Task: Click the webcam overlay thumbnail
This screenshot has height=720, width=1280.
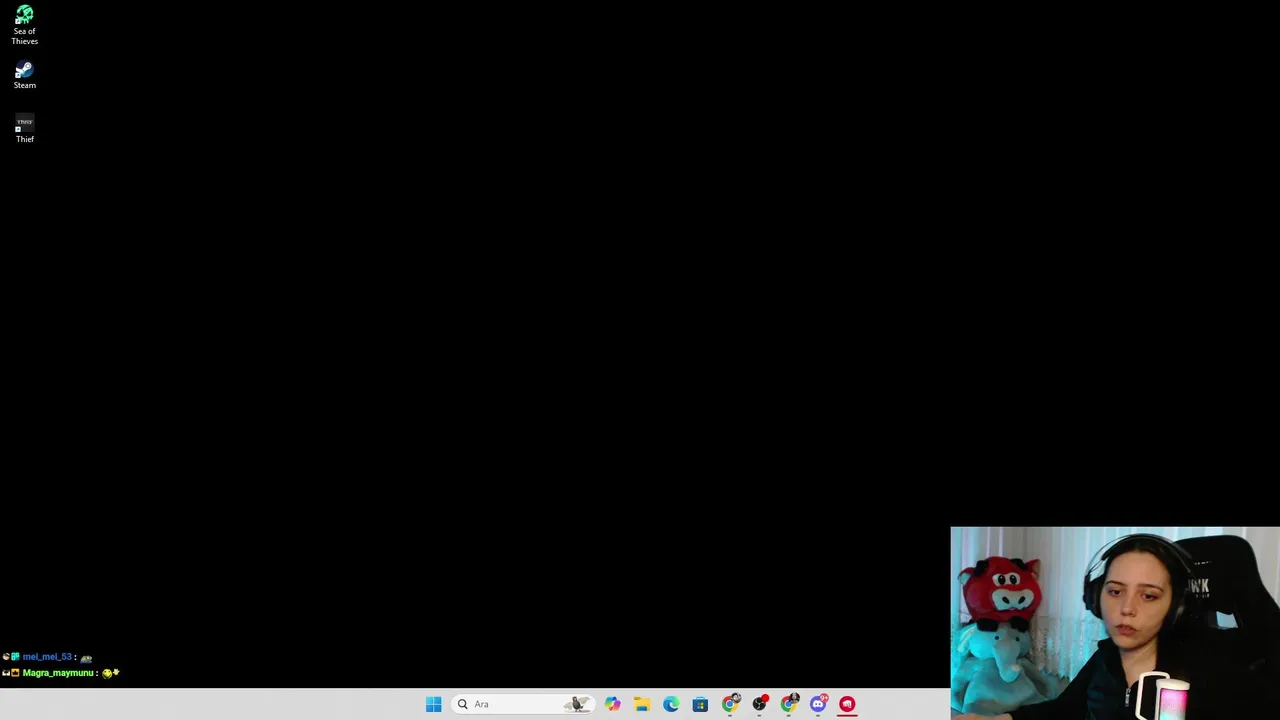Action: pos(1115,623)
